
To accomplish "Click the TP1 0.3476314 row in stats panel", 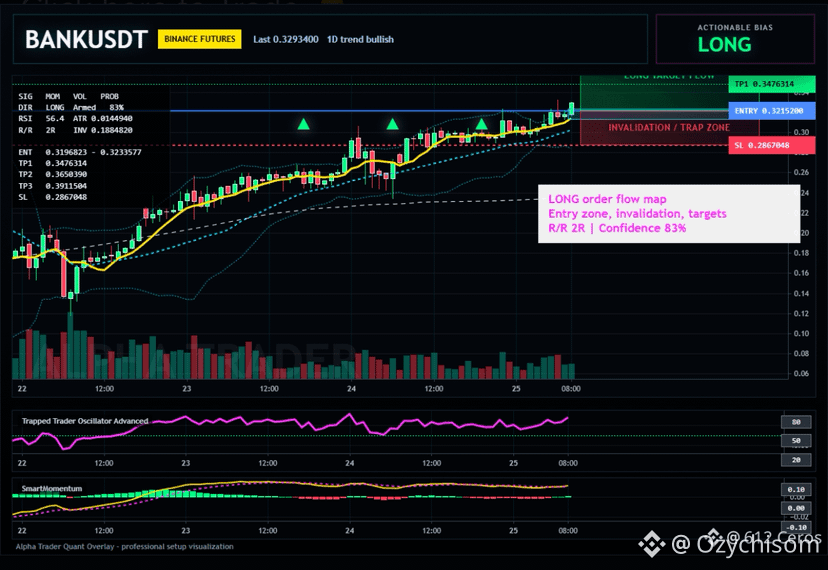I will [x=53, y=164].
